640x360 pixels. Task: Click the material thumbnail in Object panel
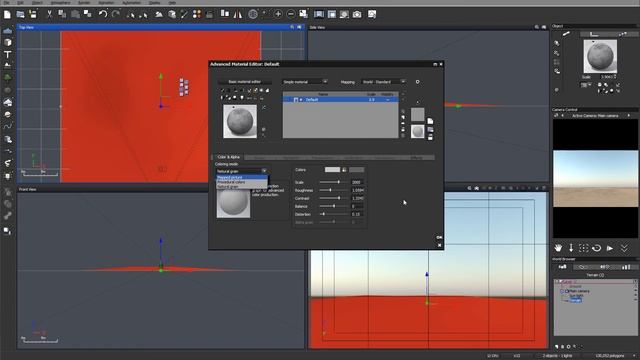600,56
